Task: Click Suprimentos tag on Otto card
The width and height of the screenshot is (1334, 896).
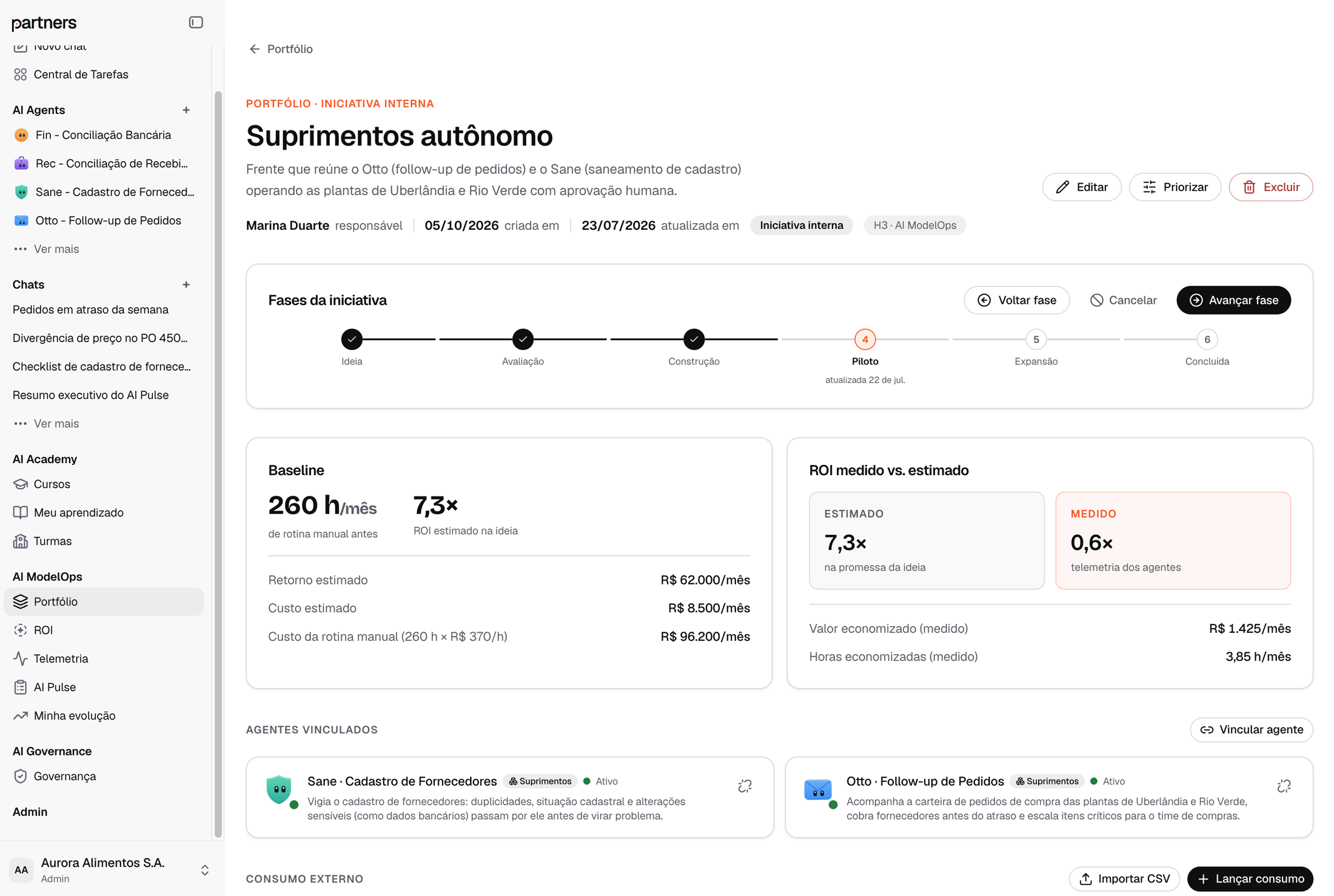Action: click(x=1047, y=781)
